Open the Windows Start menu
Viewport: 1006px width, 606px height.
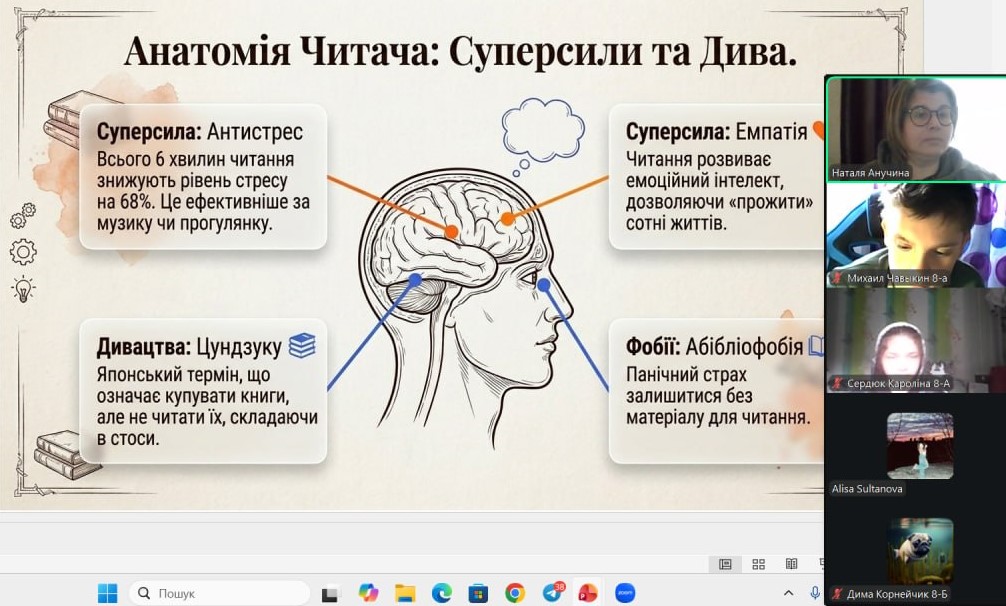click(x=107, y=592)
